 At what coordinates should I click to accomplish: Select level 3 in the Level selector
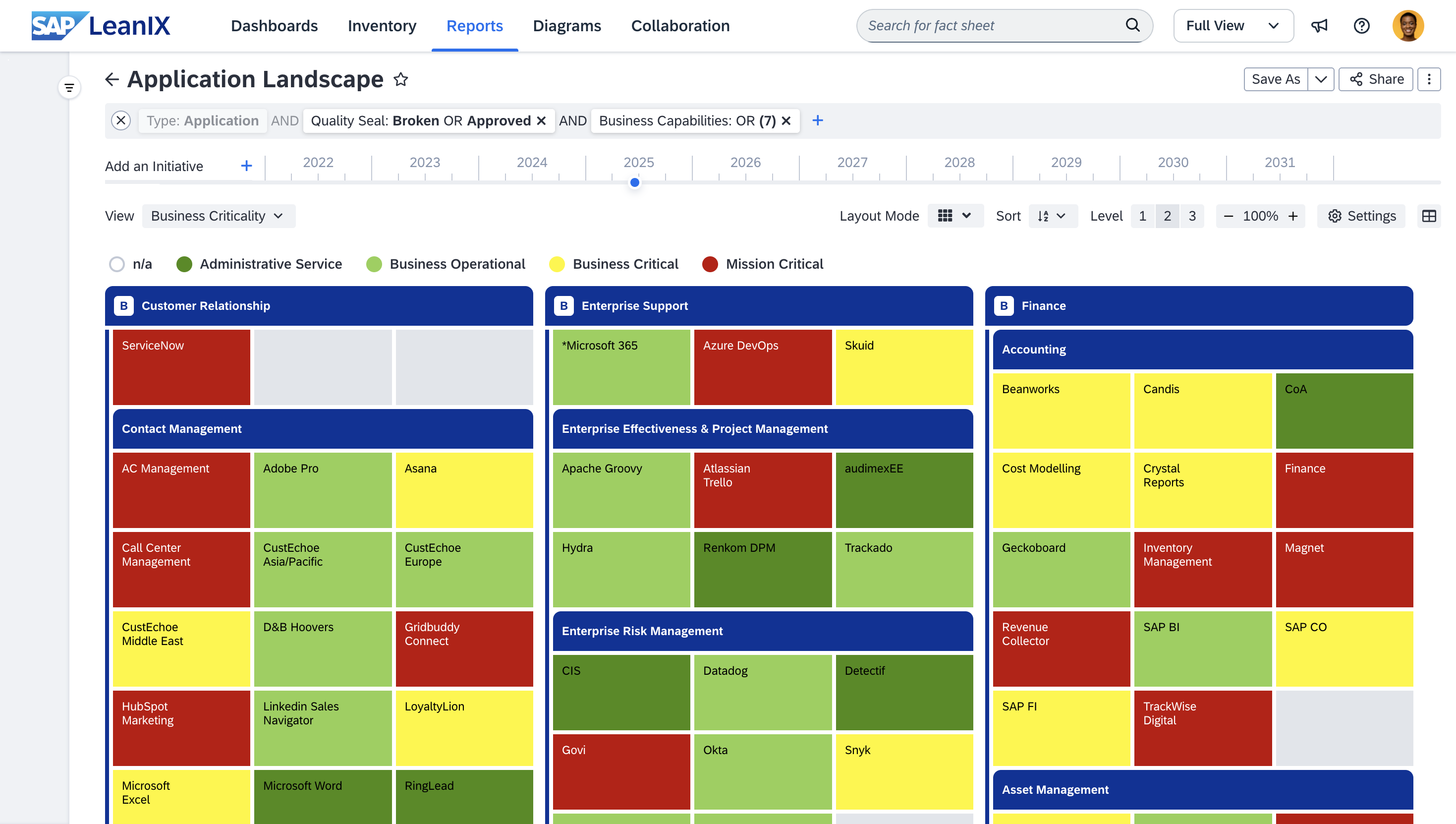point(1192,216)
